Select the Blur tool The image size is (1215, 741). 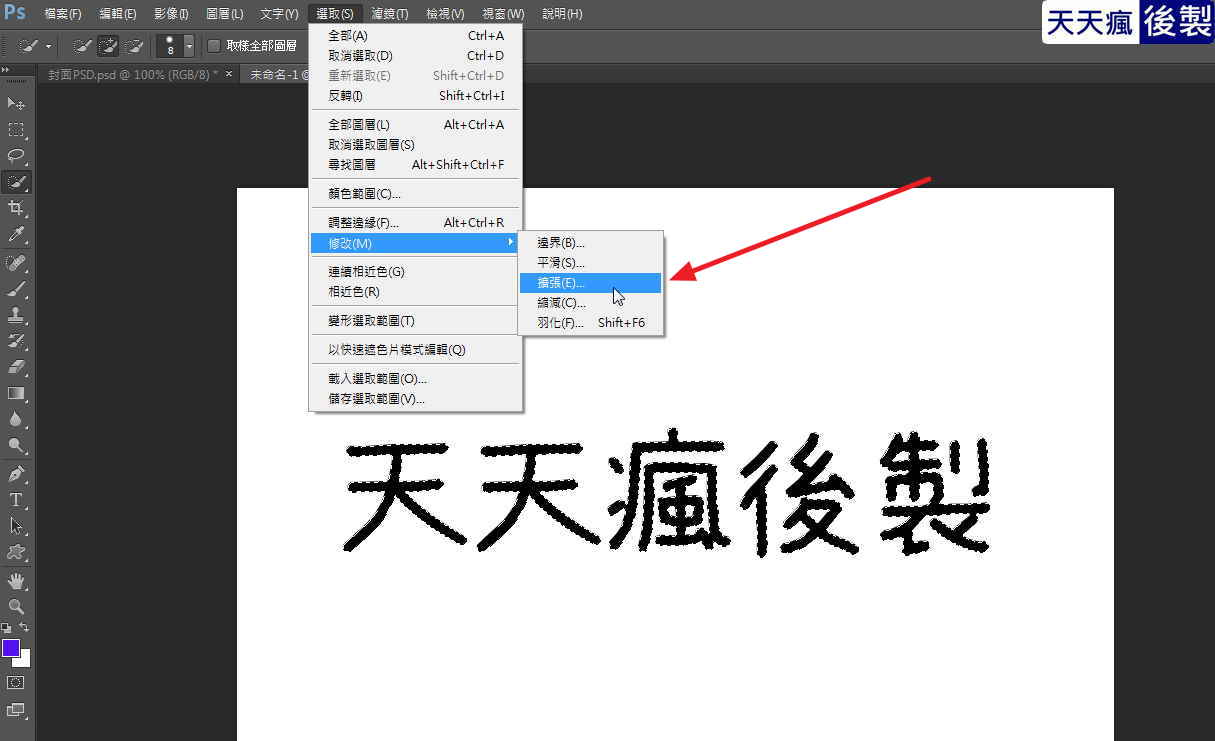pyautogui.click(x=17, y=419)
